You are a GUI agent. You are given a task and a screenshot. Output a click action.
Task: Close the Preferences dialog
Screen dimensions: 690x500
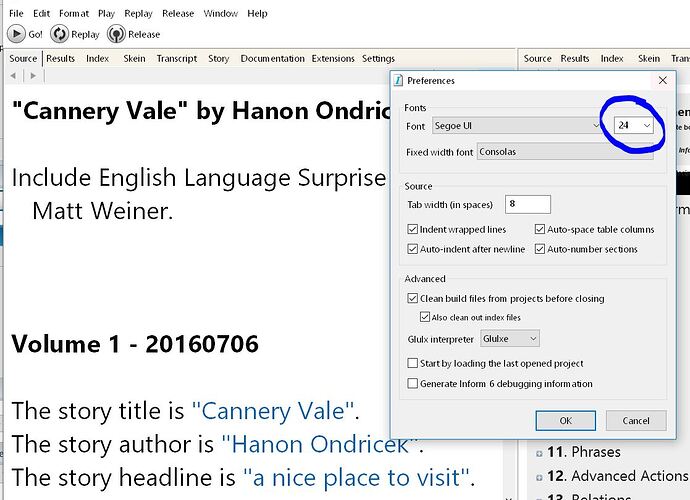[661, 80]
